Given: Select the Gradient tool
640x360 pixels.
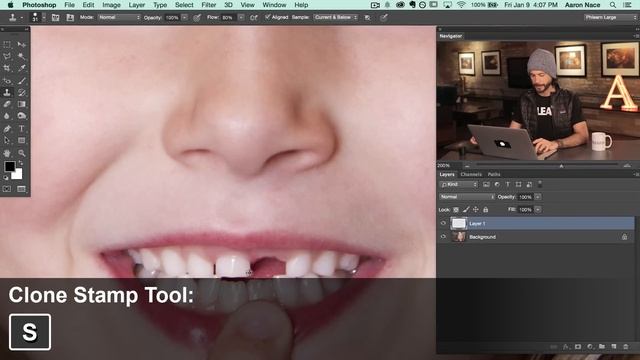Looking at the screenshot, I should tap(22, 104).
